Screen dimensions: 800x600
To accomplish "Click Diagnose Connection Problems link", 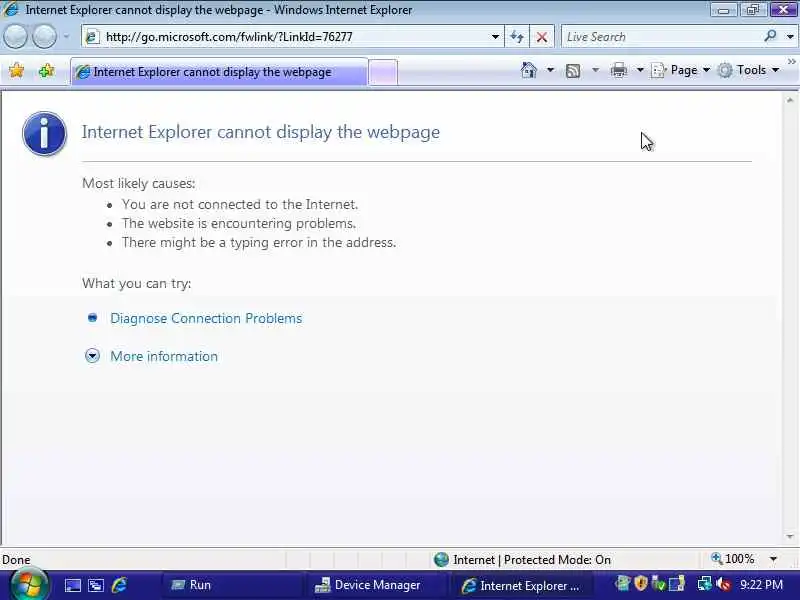I will tap(206, 318).
